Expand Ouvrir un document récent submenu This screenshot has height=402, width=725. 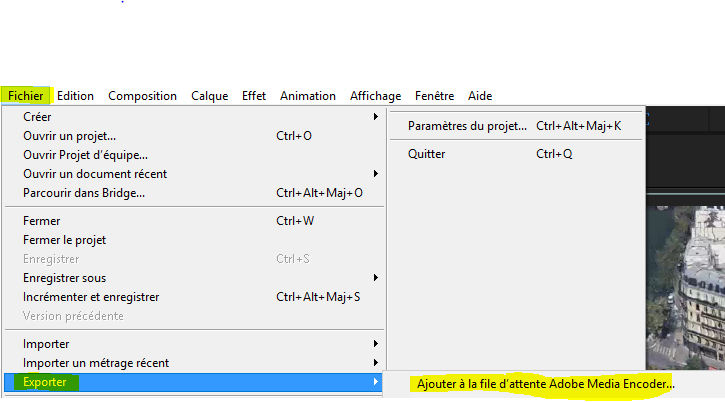coord(193,174)
